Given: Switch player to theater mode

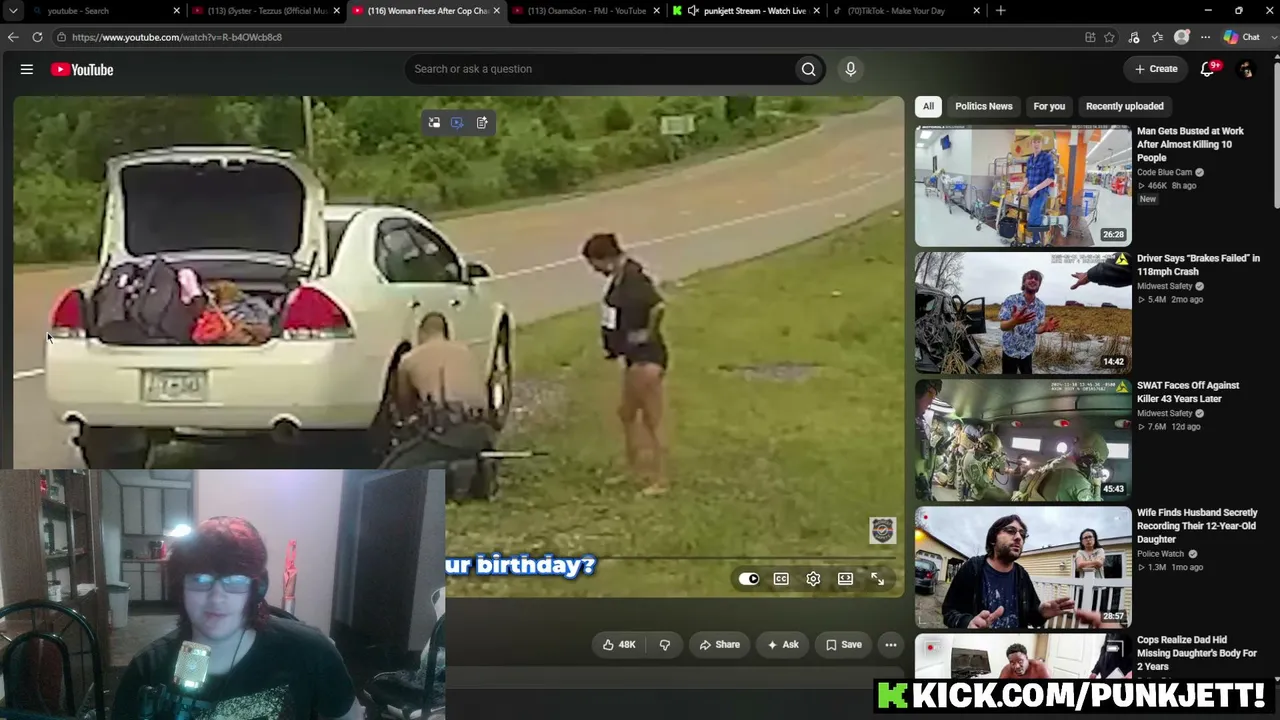Looking at the screenshot, I should [845, 579].
